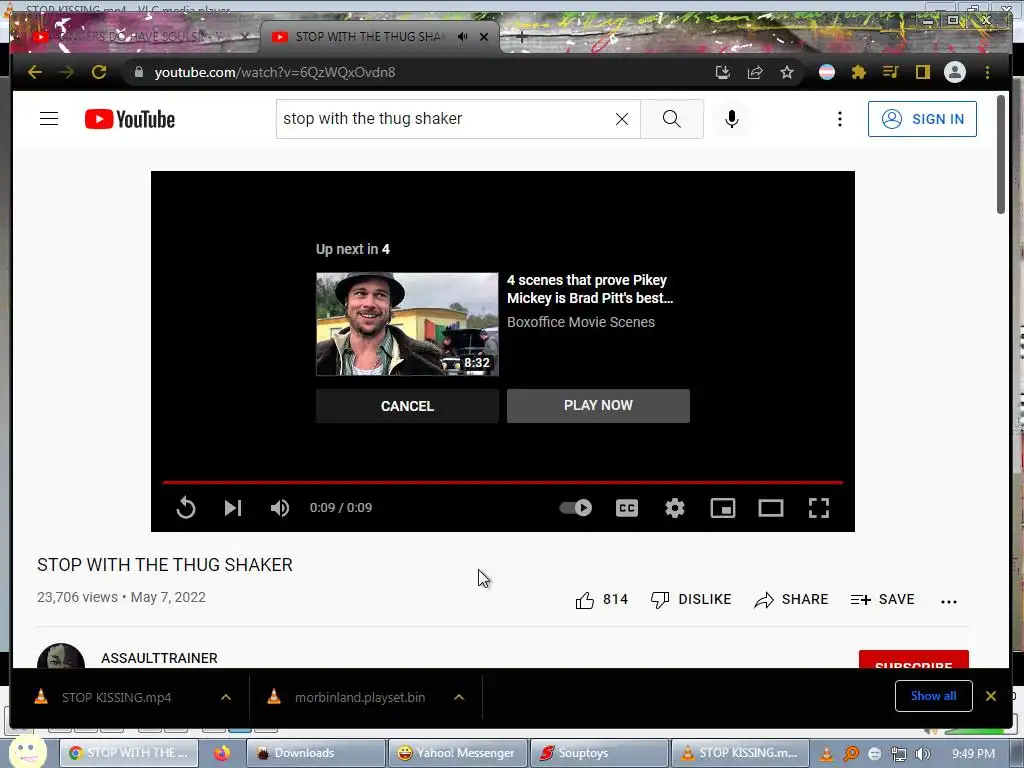Subscribe to the channel
The height and width of the screenshot is (768, 1024).
tap(913, 660)
